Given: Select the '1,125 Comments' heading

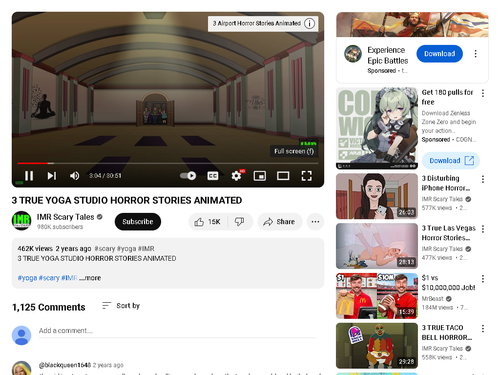Looking at the screenshot, I should click(x=49, y=307).
